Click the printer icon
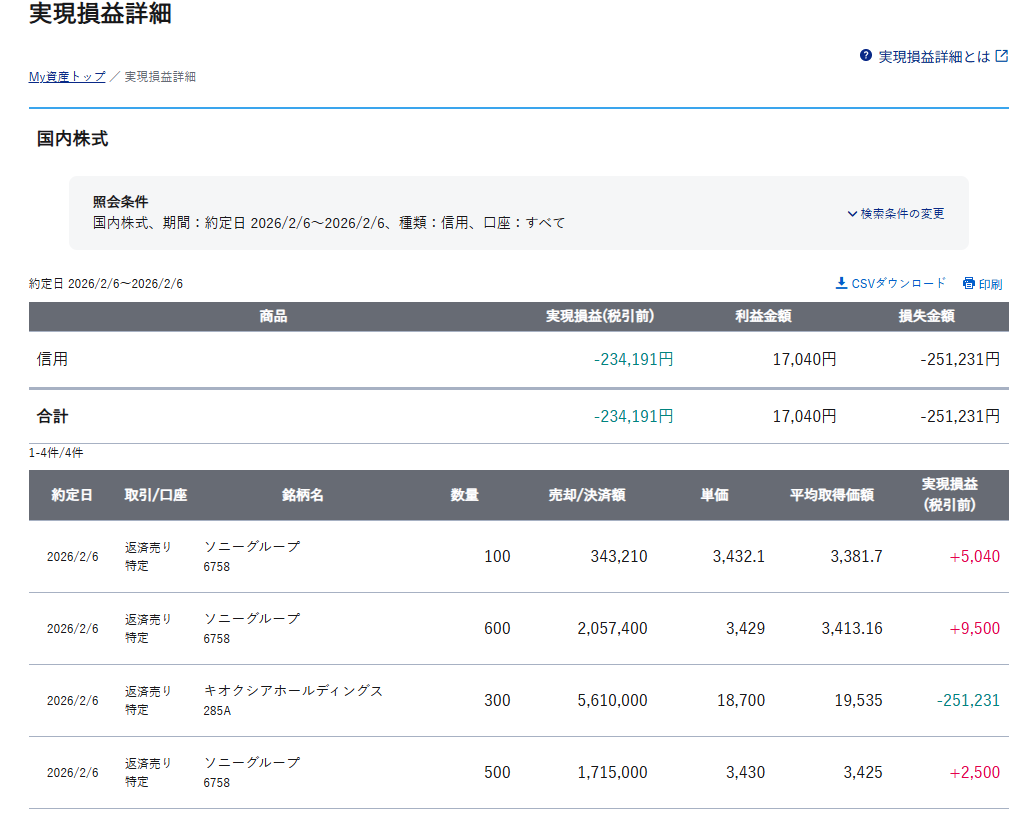The width and height of the screenshot is (1034, 821). [x=968, y=284]
